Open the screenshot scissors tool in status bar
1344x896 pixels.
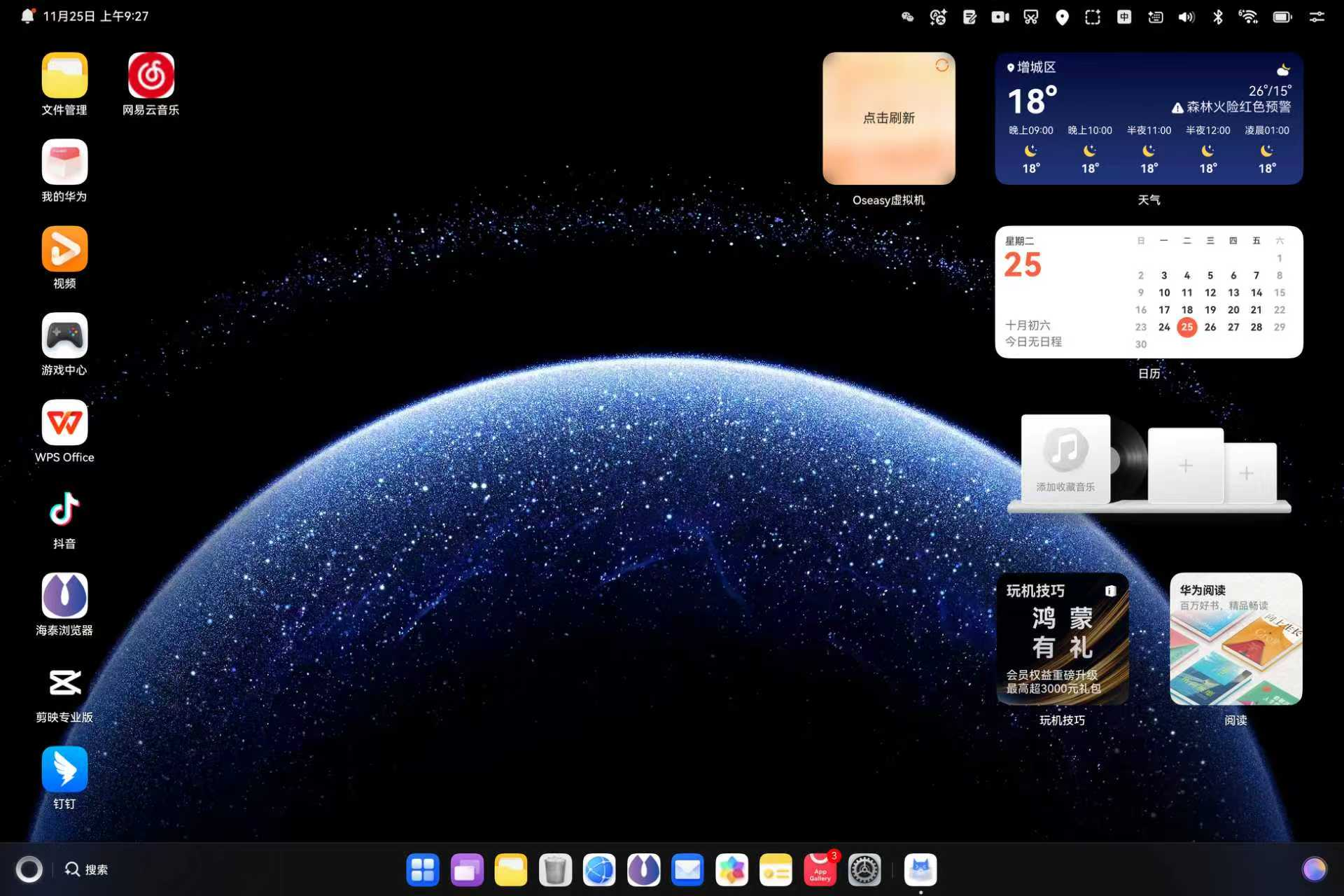[1031, 16]
